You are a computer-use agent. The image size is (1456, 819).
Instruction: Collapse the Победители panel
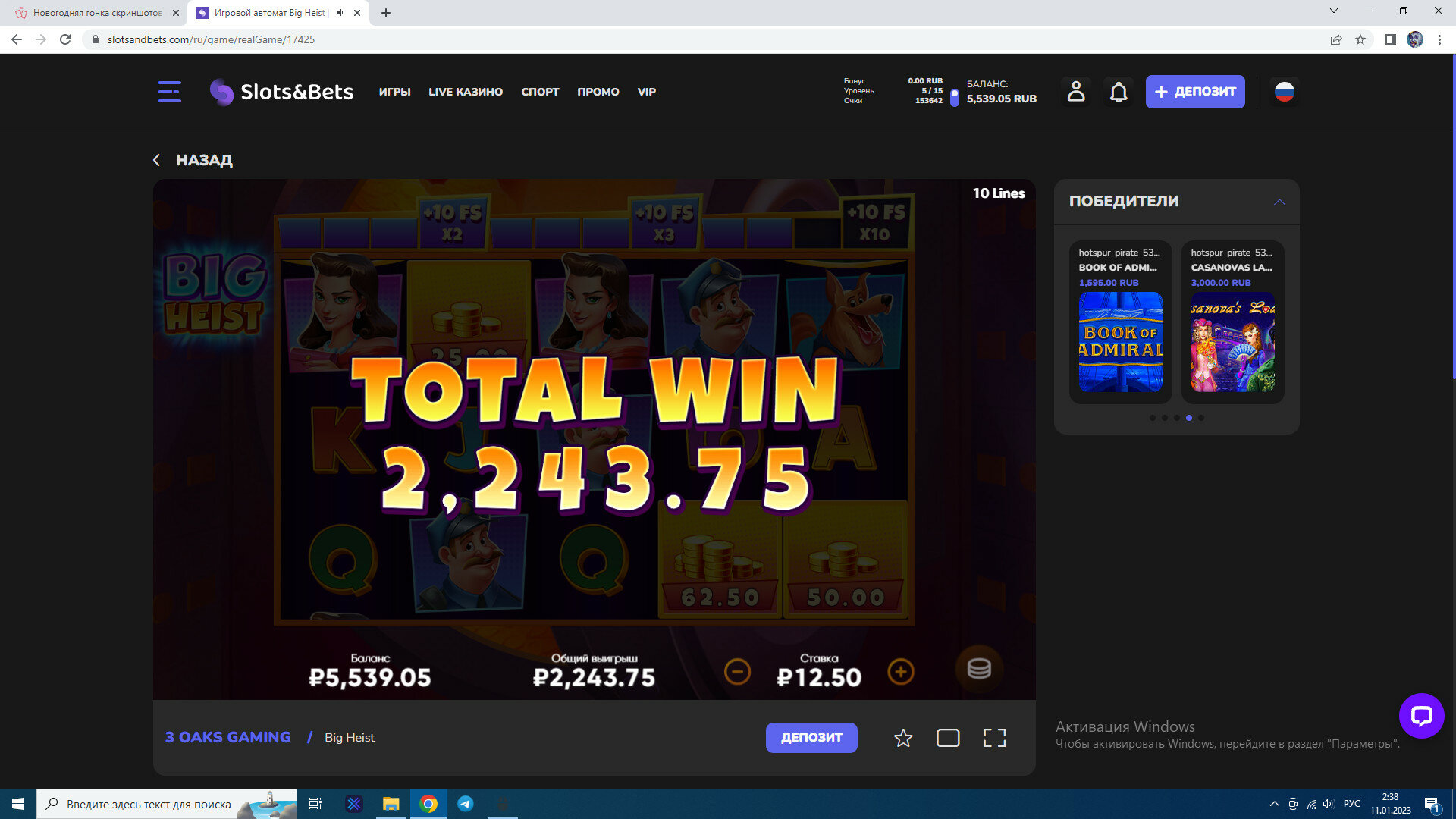[1279, 202]
